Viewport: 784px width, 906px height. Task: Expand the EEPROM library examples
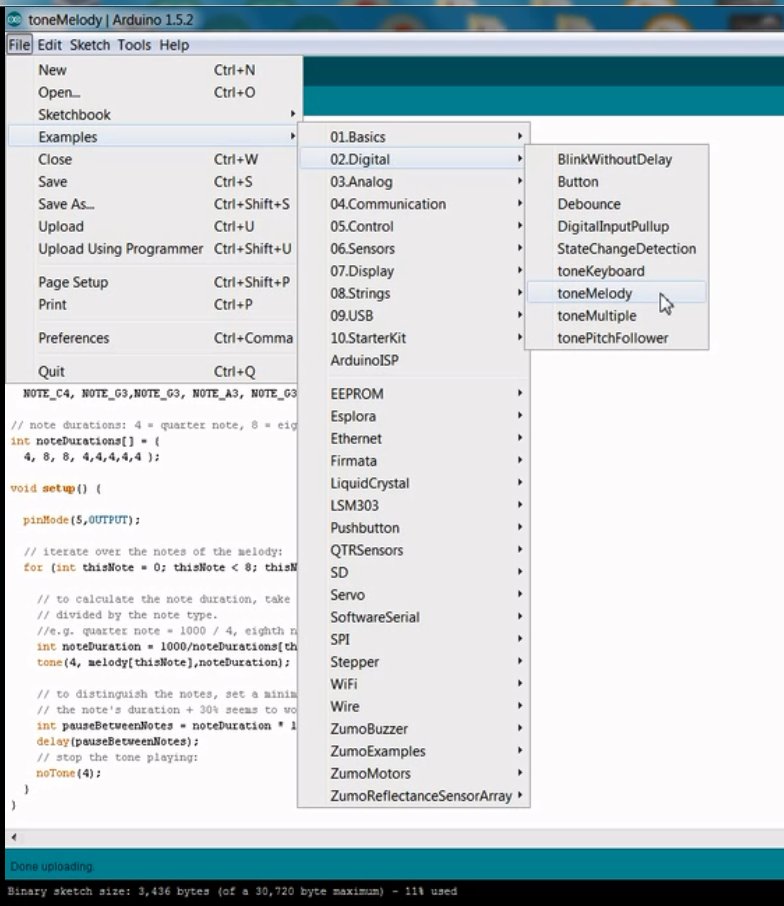(414, 394)
